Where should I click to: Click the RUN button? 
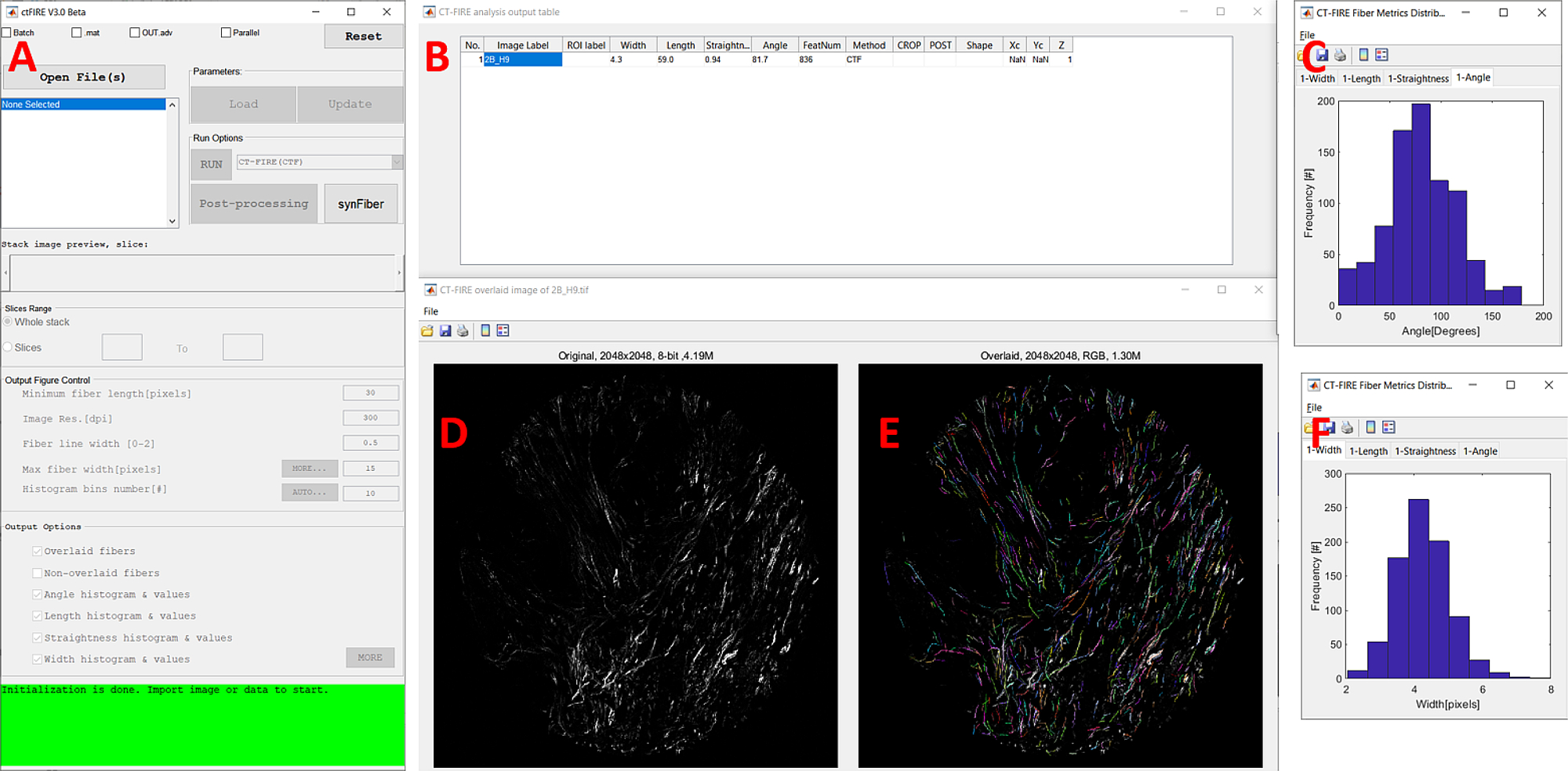[x=211, y=165]
